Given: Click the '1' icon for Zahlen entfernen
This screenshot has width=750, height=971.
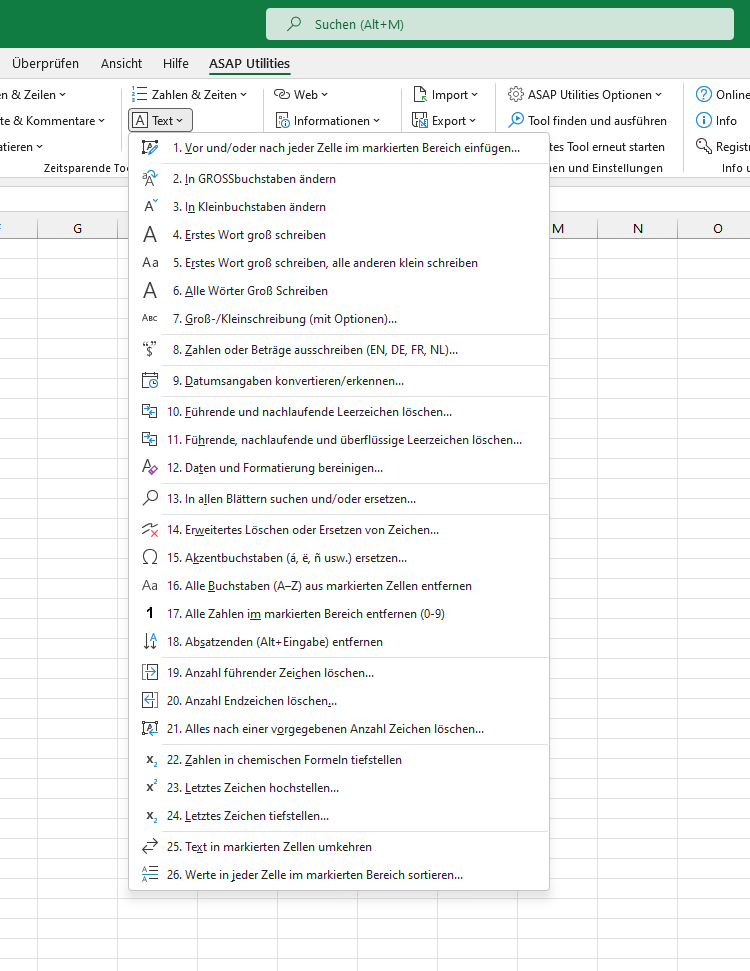Looking at the screenshot, I should [150, 613].
